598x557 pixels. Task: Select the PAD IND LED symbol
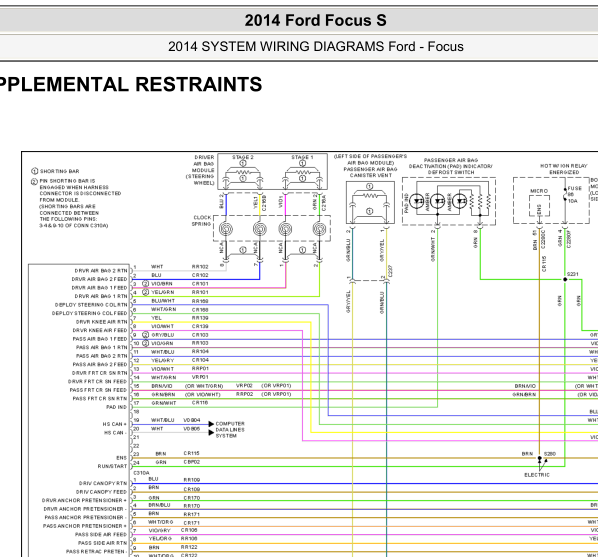pyautogui.click(x=417, y=201)
